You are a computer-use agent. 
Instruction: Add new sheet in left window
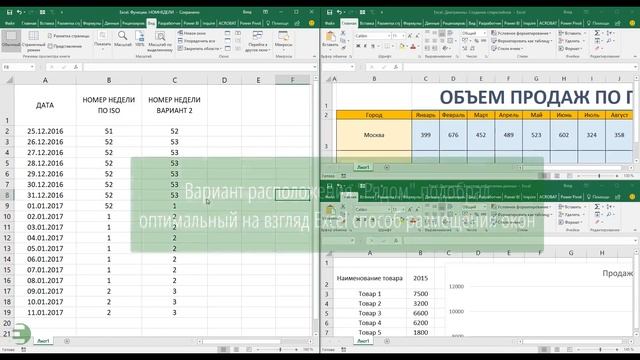click(67, 341)
